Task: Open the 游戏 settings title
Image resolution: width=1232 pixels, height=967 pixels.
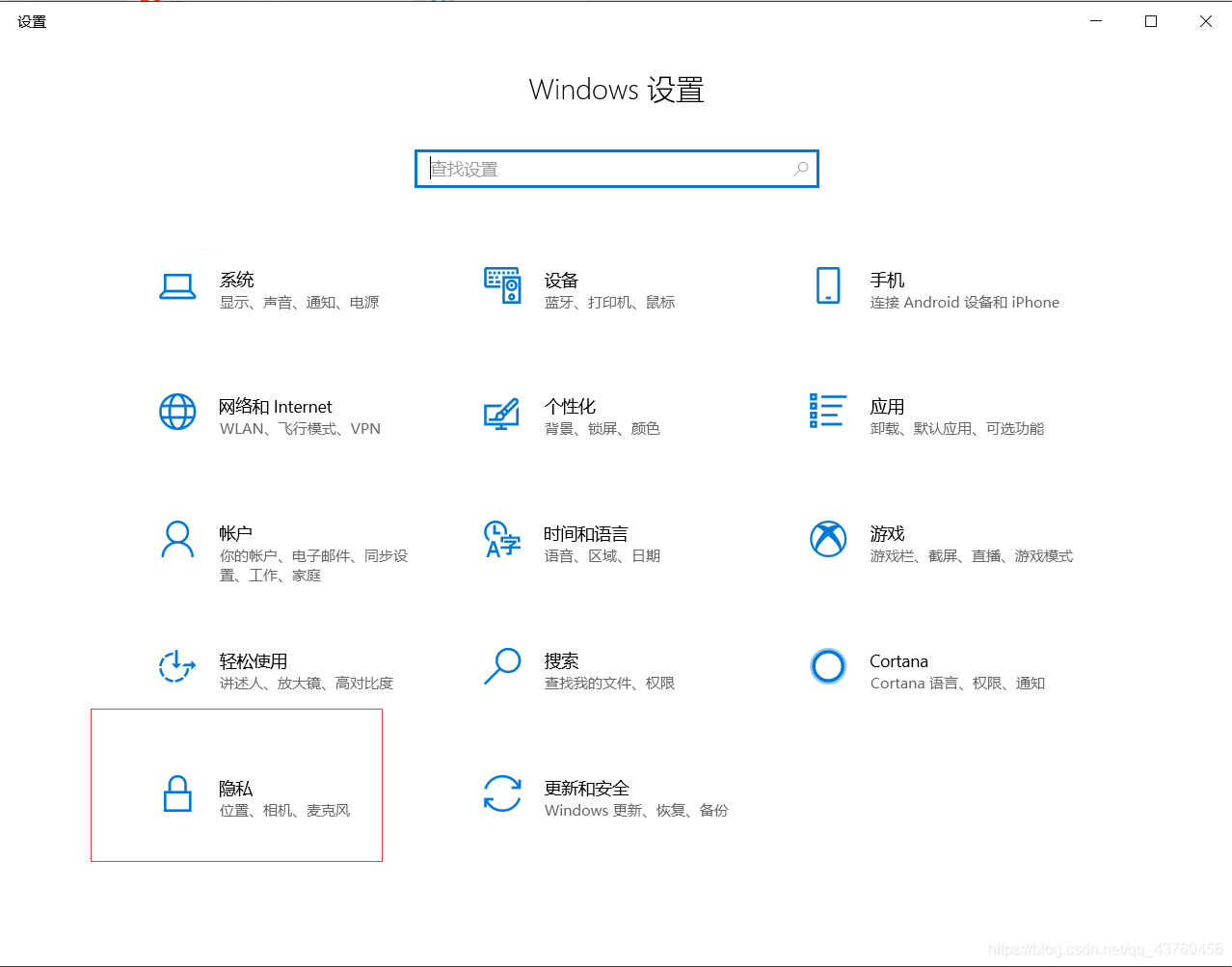Action: 887,534
